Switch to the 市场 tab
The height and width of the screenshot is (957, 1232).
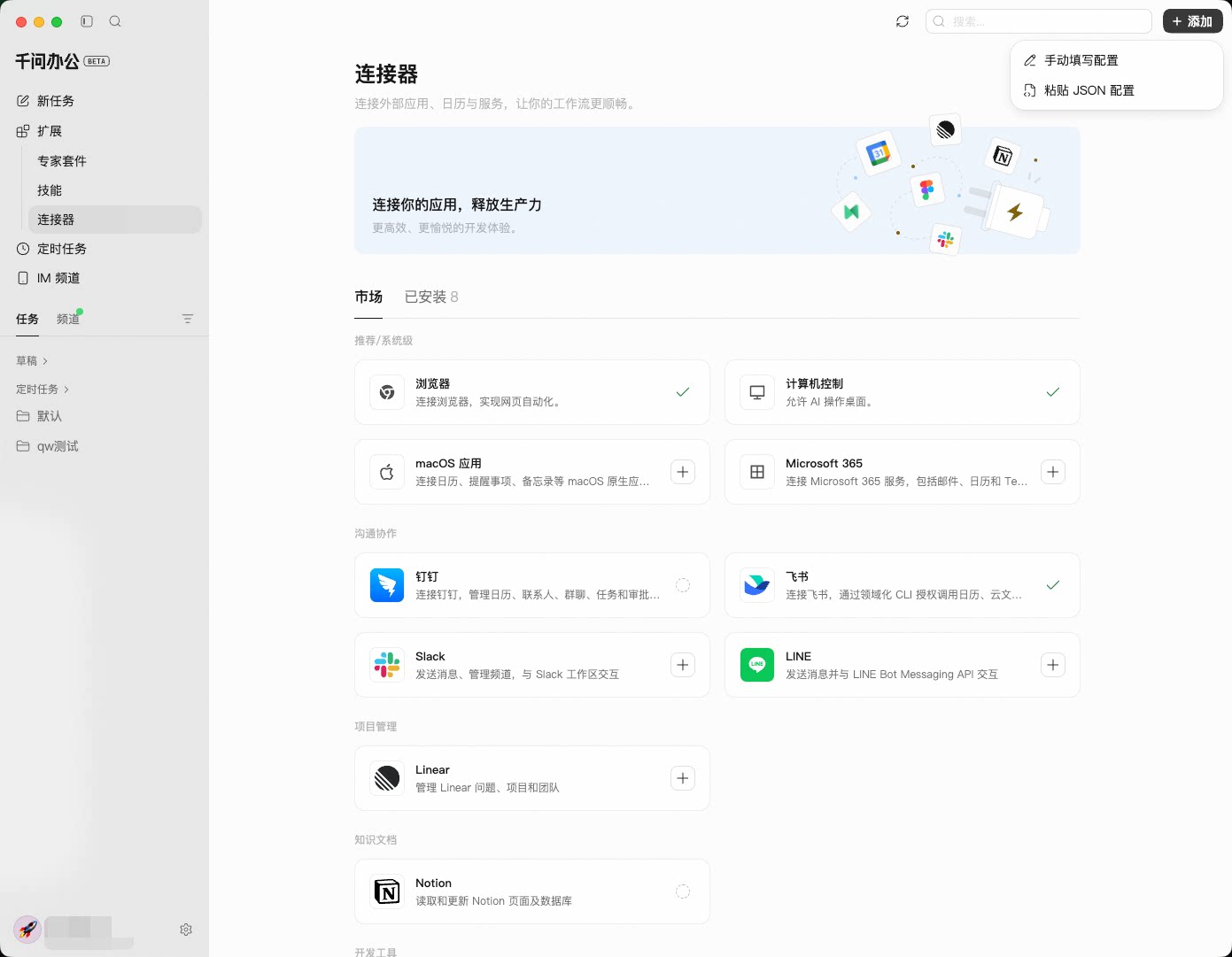pos(368,297)
